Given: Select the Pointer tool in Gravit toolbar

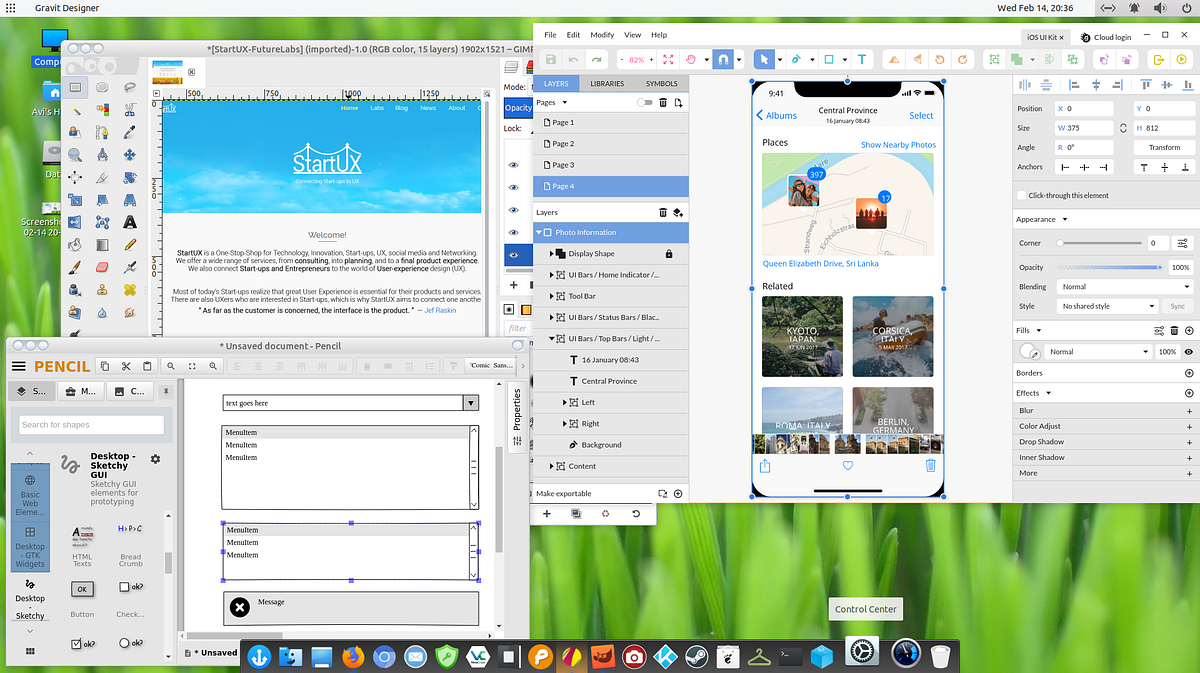Looking at the screenshot, I should click(764, 60).
